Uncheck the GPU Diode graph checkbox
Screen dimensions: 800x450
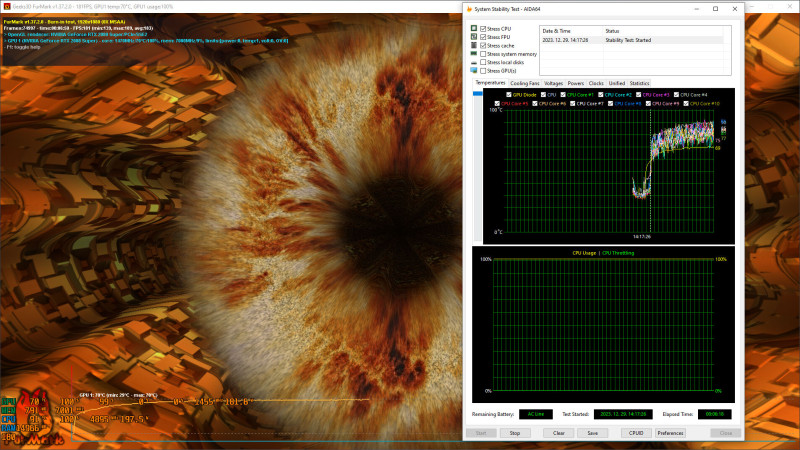point(508,95)
